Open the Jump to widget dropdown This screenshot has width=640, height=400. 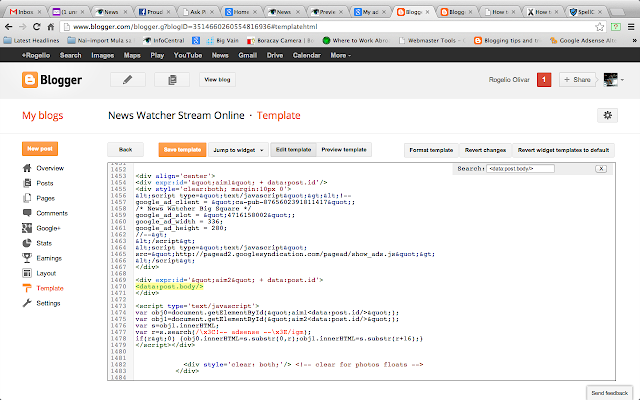pyautogui.click(x=238, y=150)
